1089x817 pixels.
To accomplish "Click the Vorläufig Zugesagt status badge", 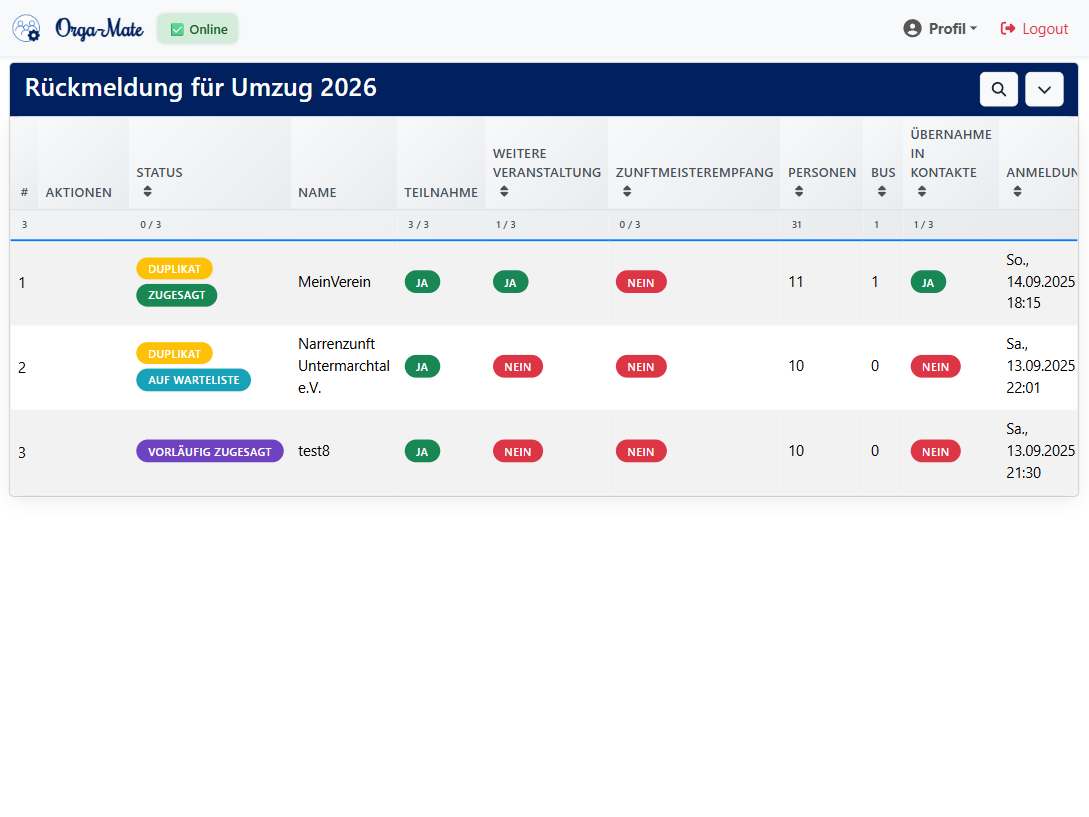I will pyautogui.click(x=209, y=451).
